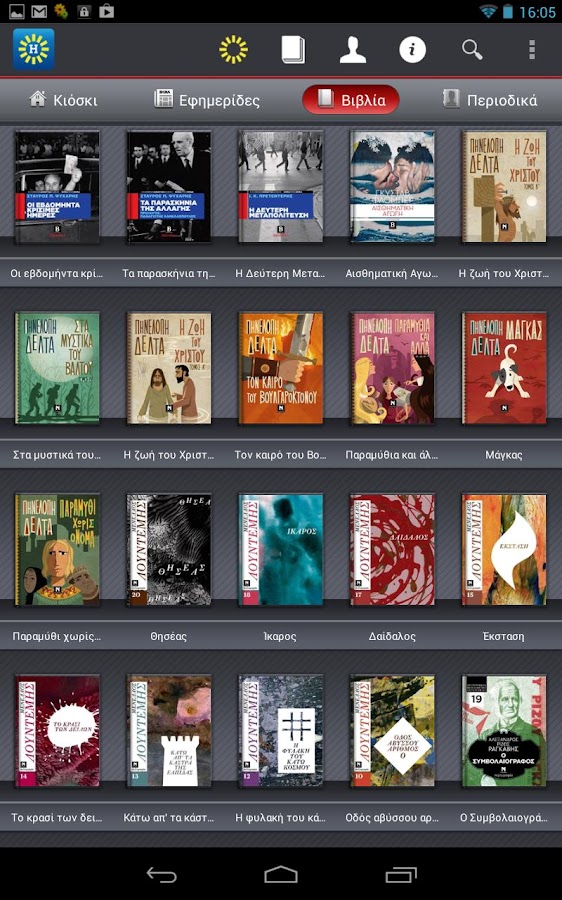Tap the title text 'Ο Συμβολαιογρά...'
This screenshot has height=900, width=562.
coord(503,818)
